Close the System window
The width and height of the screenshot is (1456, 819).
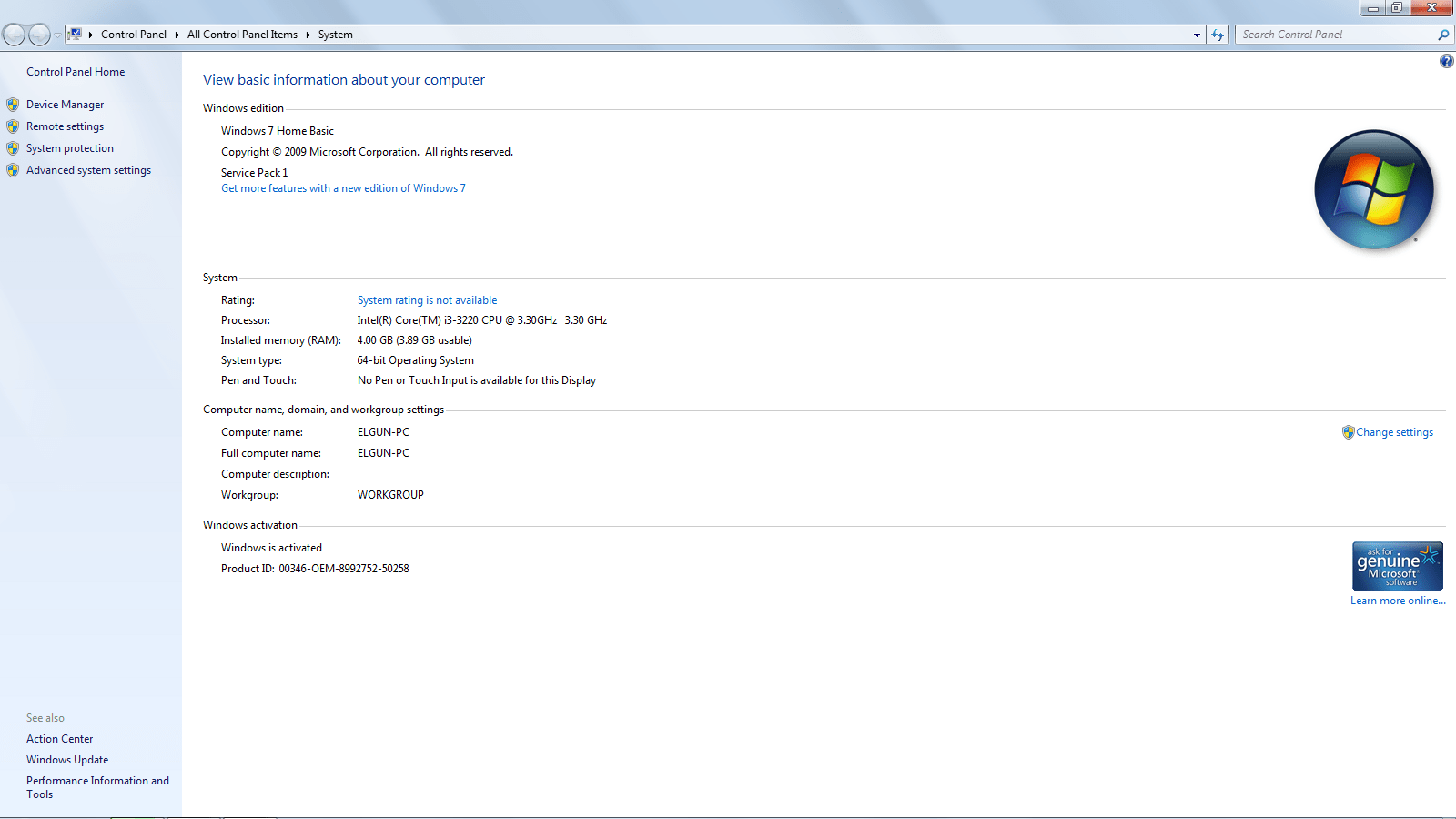[1432, 8]
